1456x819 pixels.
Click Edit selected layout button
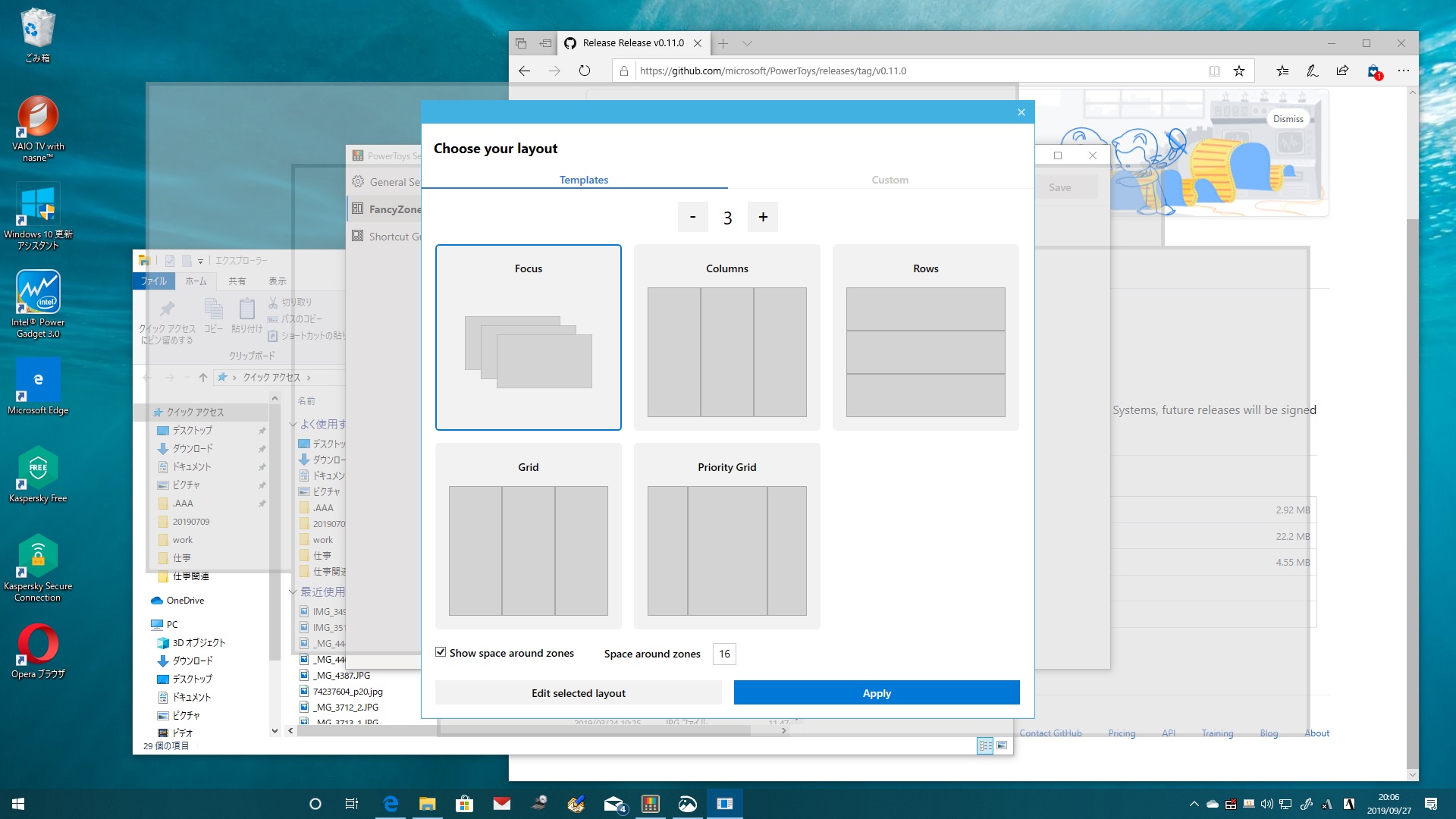point(579,692)
